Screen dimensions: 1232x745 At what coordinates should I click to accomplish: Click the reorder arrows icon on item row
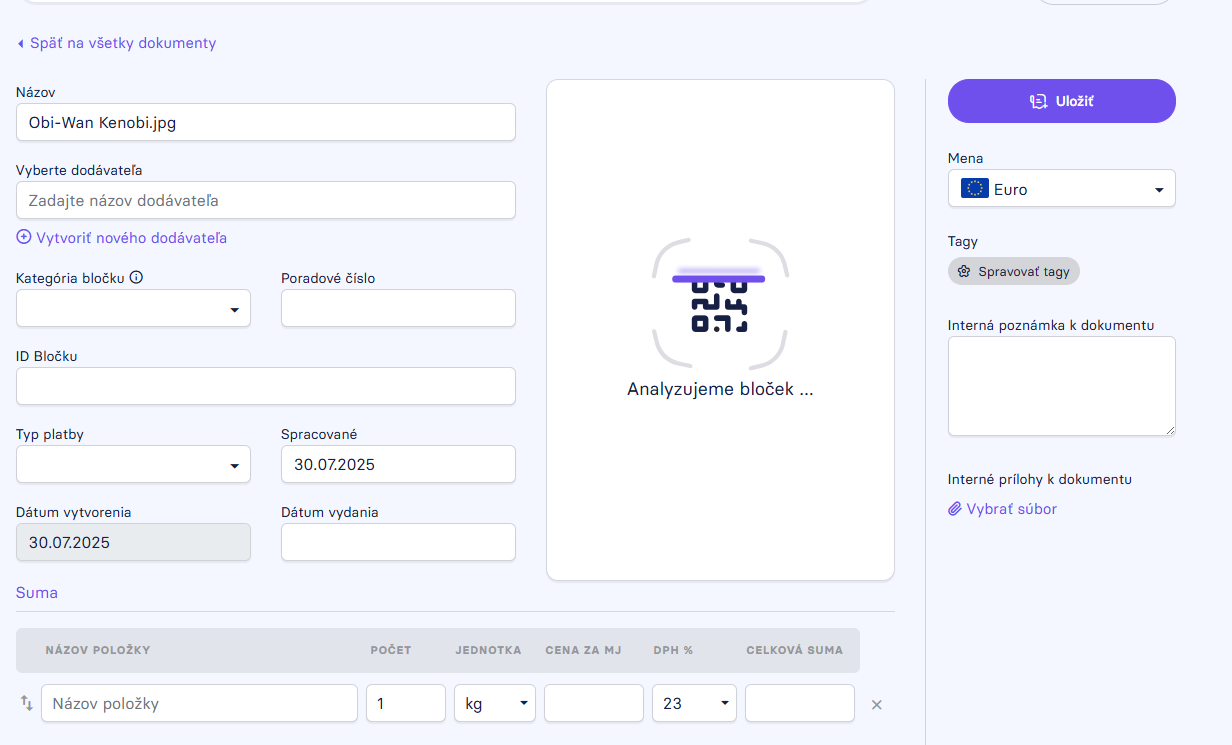27,703
